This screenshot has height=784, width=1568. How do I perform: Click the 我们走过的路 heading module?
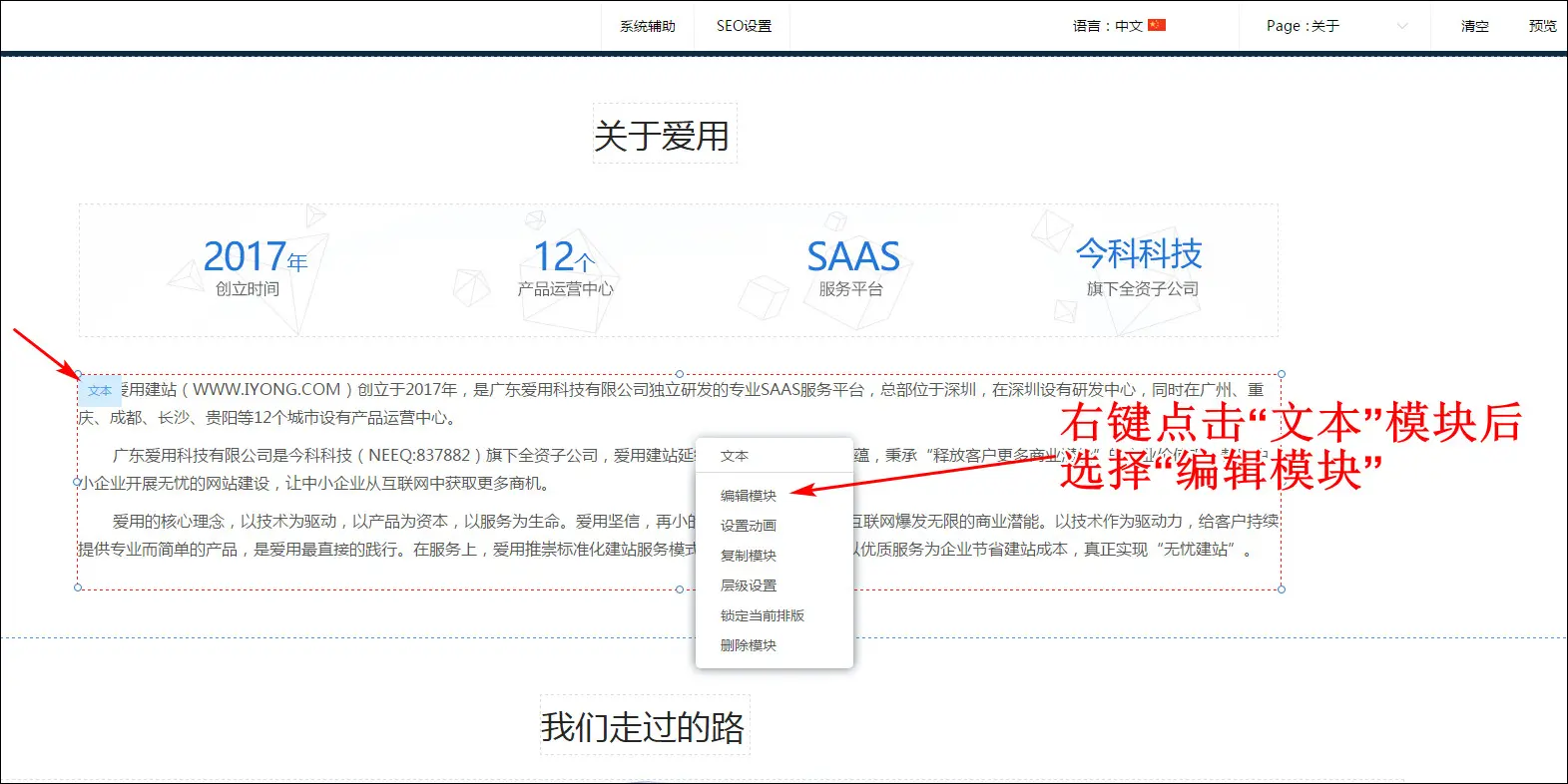(x=644, y=726)
